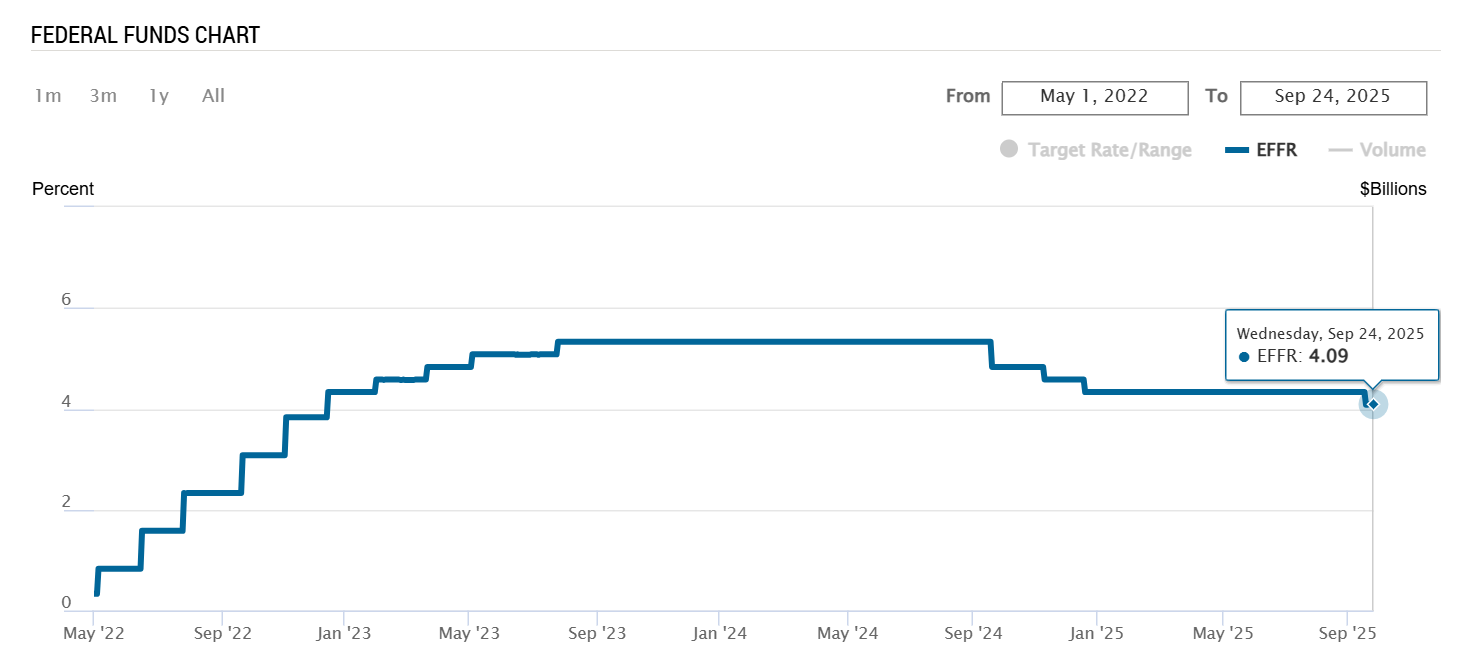Toggle the EFFR series label in legend
1459x671 pixels.
point(1277,150)
